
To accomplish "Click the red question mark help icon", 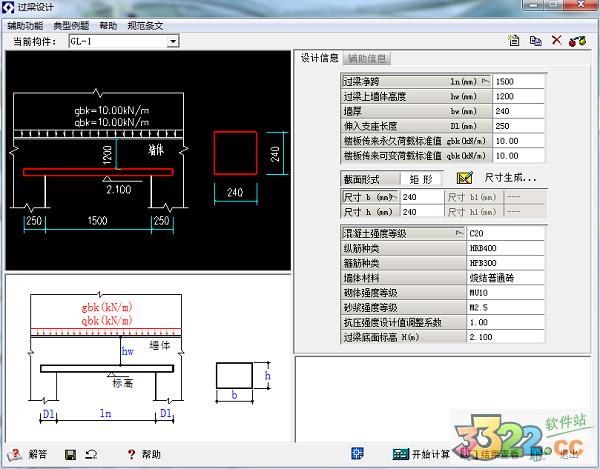I will point(131,454).
